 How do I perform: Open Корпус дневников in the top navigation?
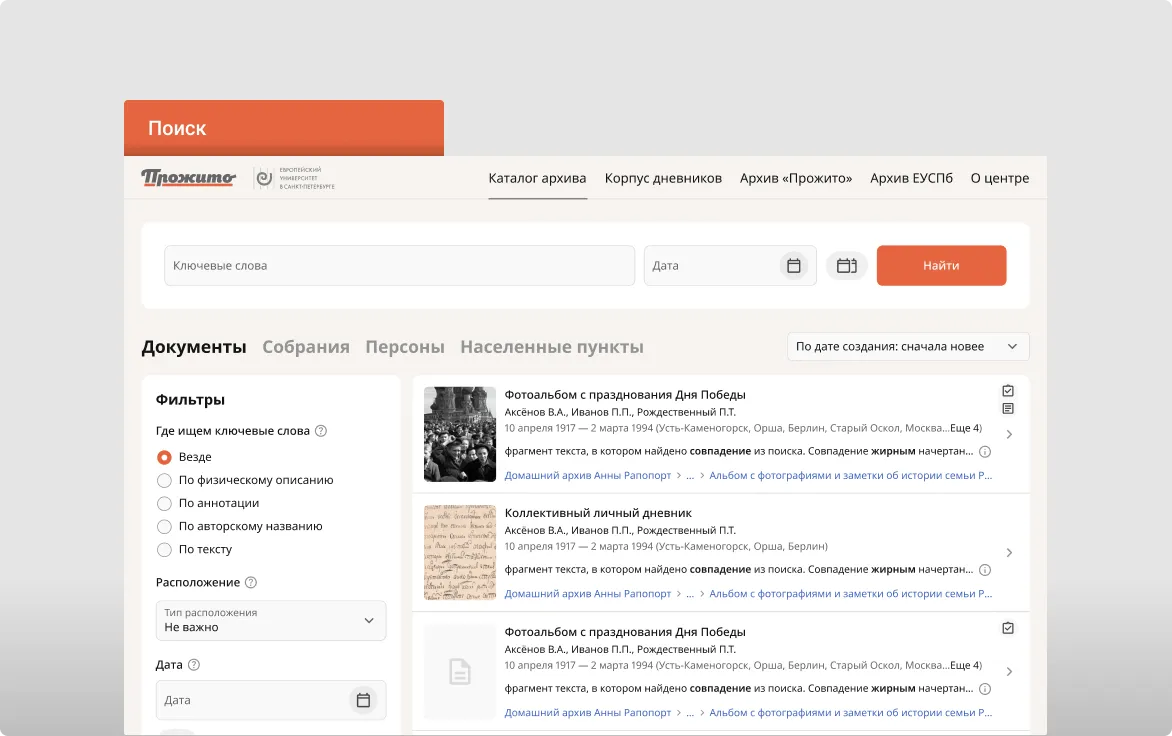[x=663, y=178]
